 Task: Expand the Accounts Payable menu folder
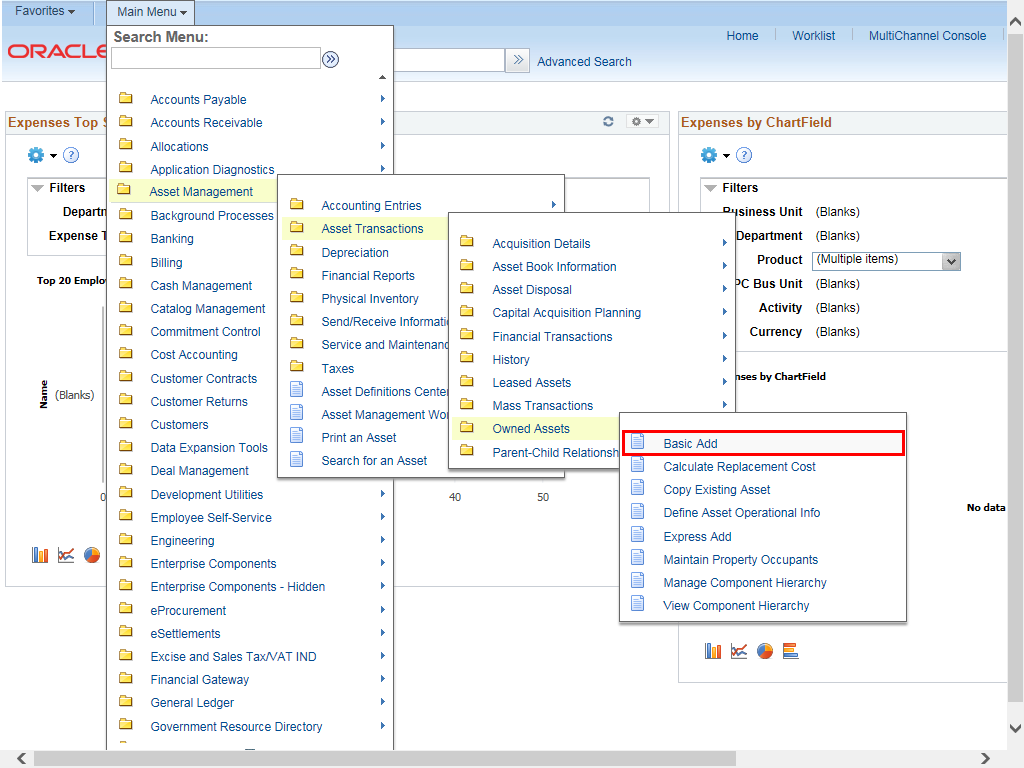[198, 100]
